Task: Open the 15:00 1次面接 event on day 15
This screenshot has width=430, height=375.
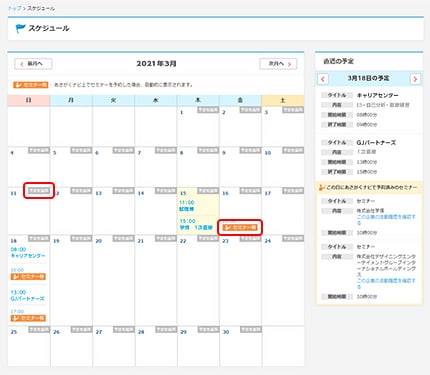Action: (196, 224)
